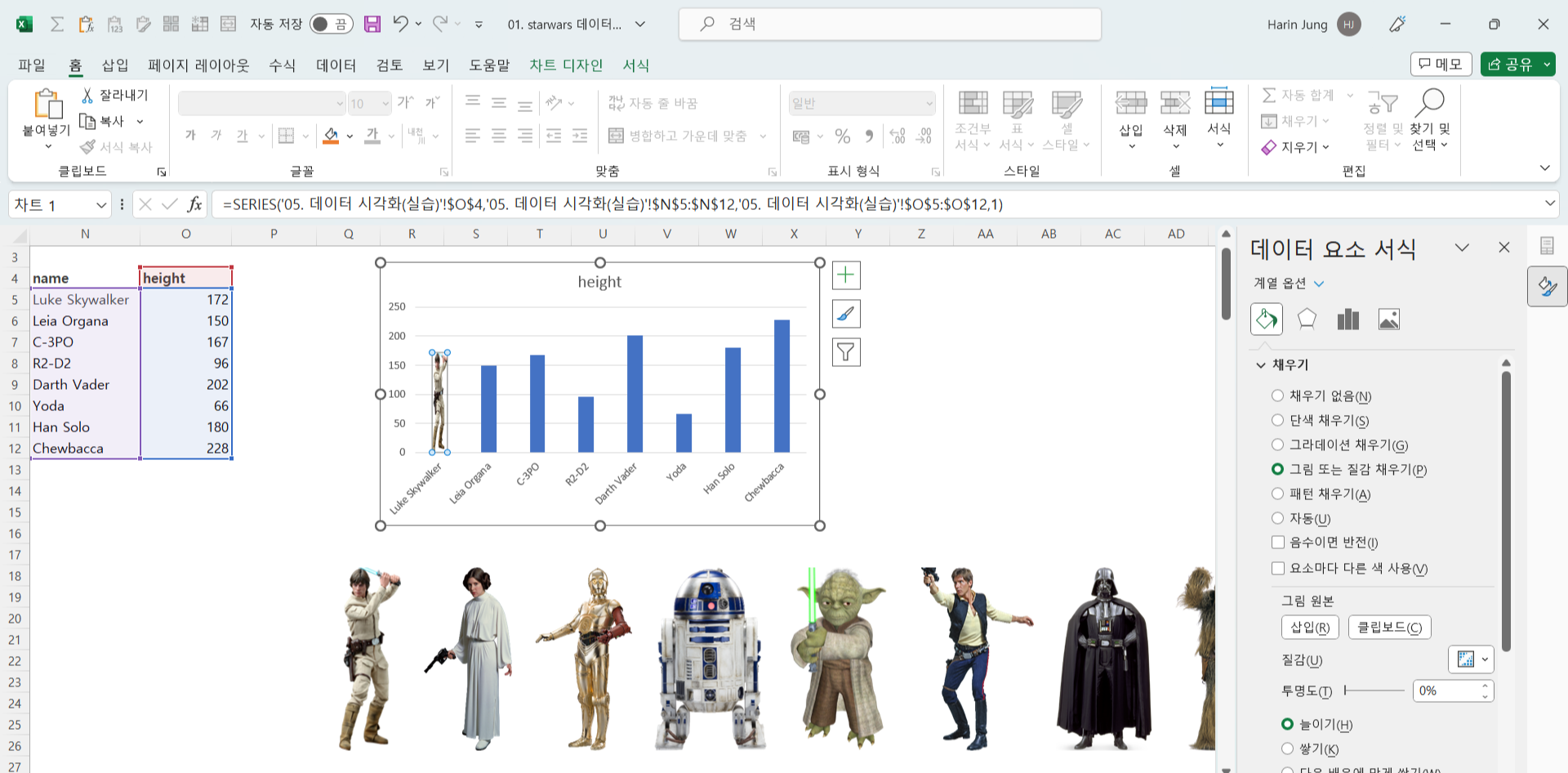This screenshot has height=773, width=1568.
Task: Open the Name Box dropdown
Action: [101, 204]
